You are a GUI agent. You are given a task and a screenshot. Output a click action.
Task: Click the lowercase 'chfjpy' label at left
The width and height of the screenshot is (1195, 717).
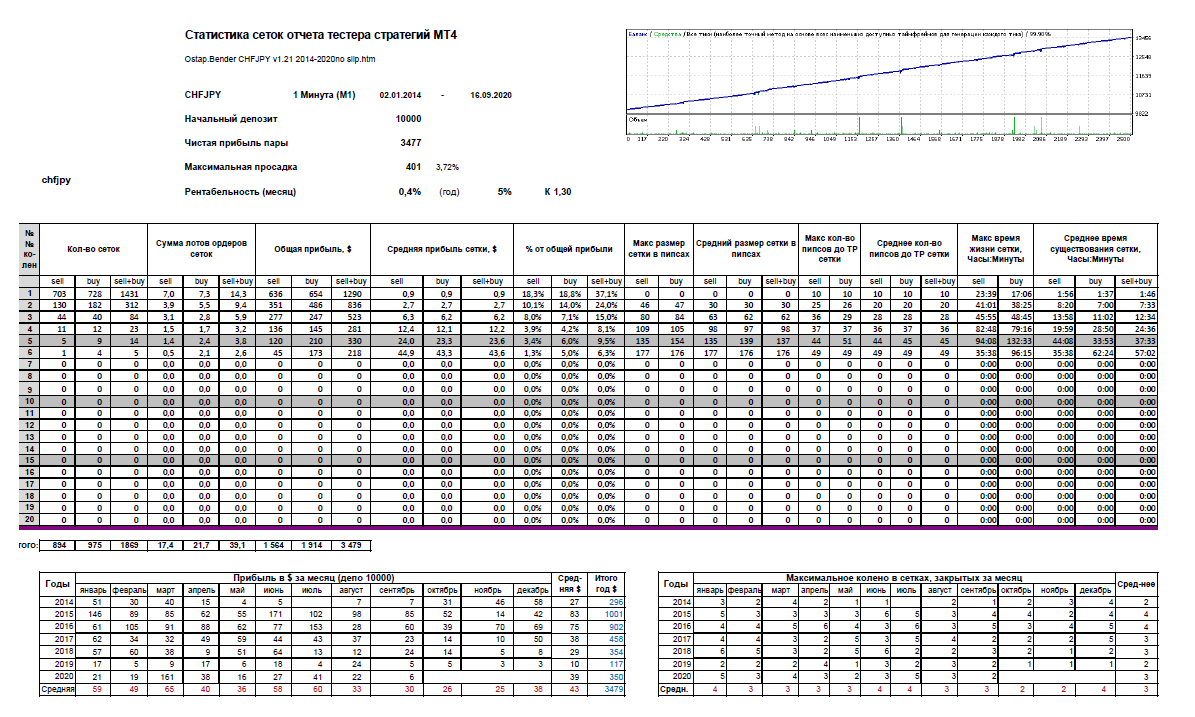[x=56, y=180]
